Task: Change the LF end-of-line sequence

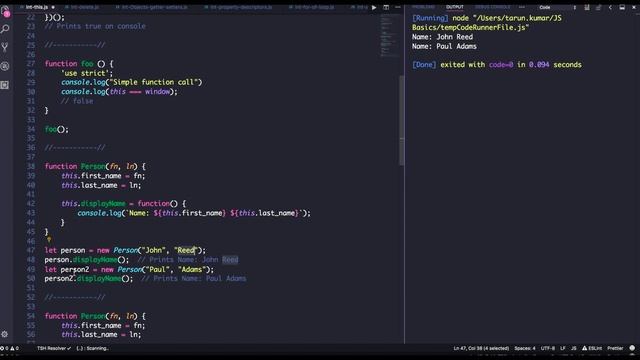Action: coord(563,348)
